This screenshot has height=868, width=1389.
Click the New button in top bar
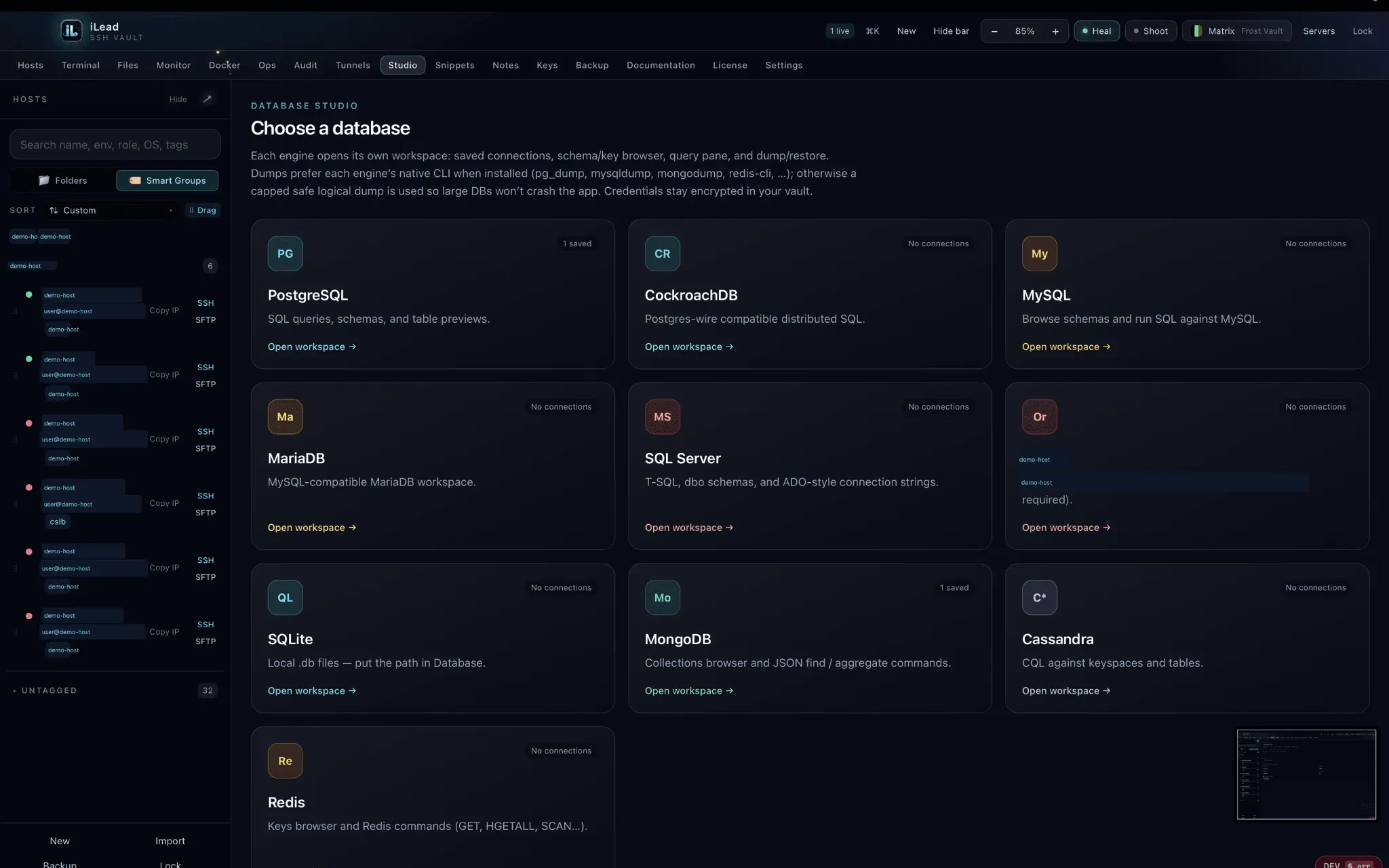coord(906,31)
